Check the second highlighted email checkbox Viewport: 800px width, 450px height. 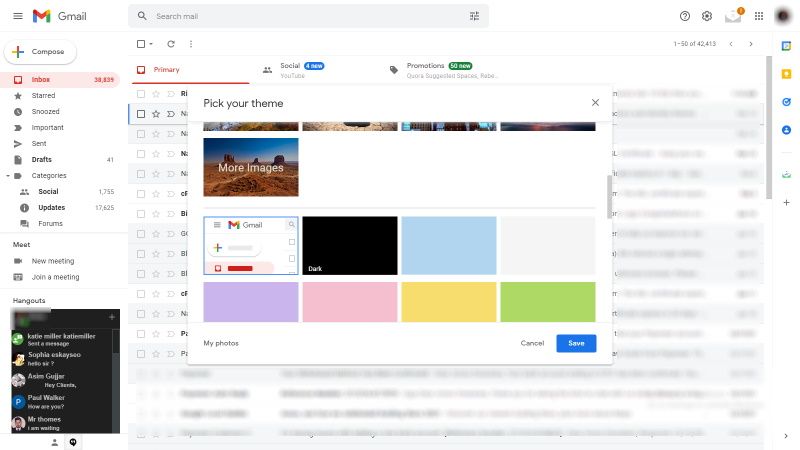pos(141,114)
